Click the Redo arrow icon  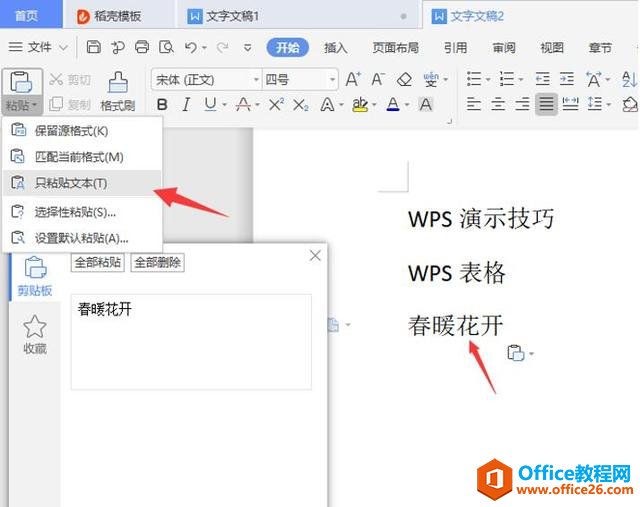[222, 48]
